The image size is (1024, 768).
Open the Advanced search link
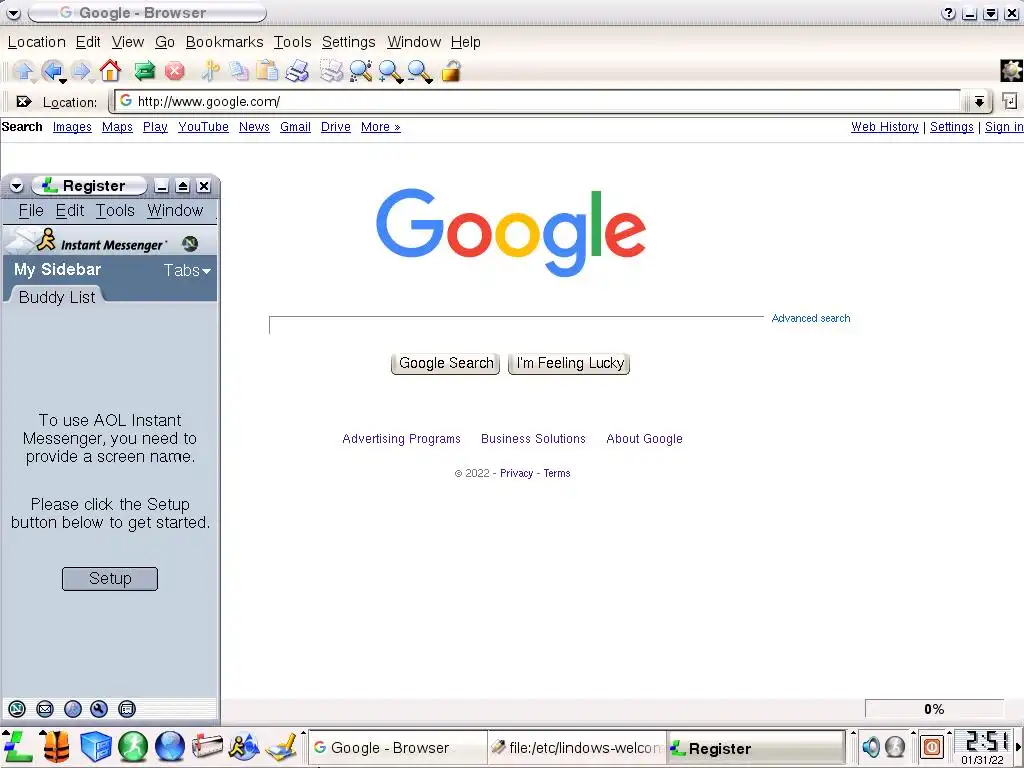(x=810, y=318)
